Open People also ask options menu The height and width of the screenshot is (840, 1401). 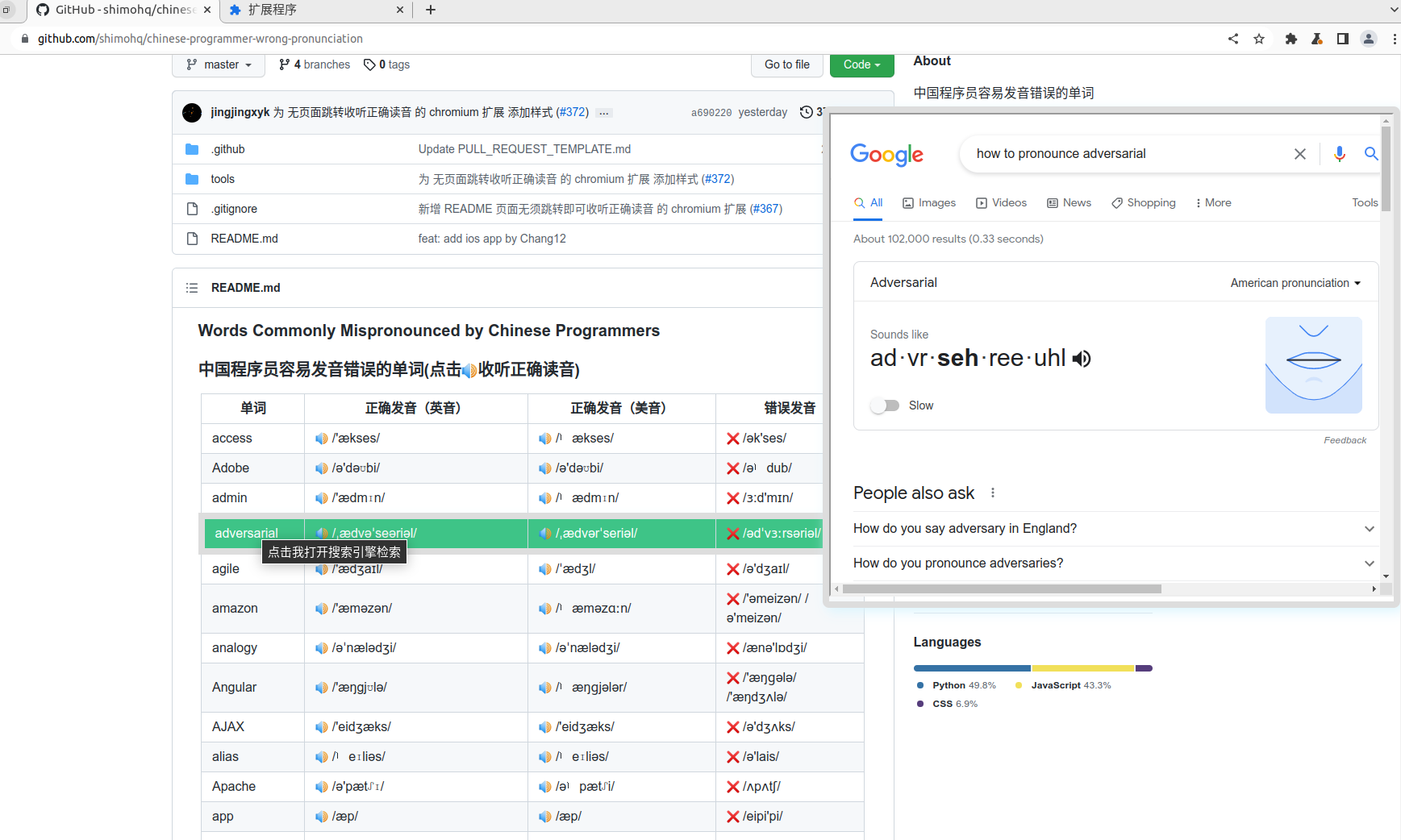click(x=993, y=493)
